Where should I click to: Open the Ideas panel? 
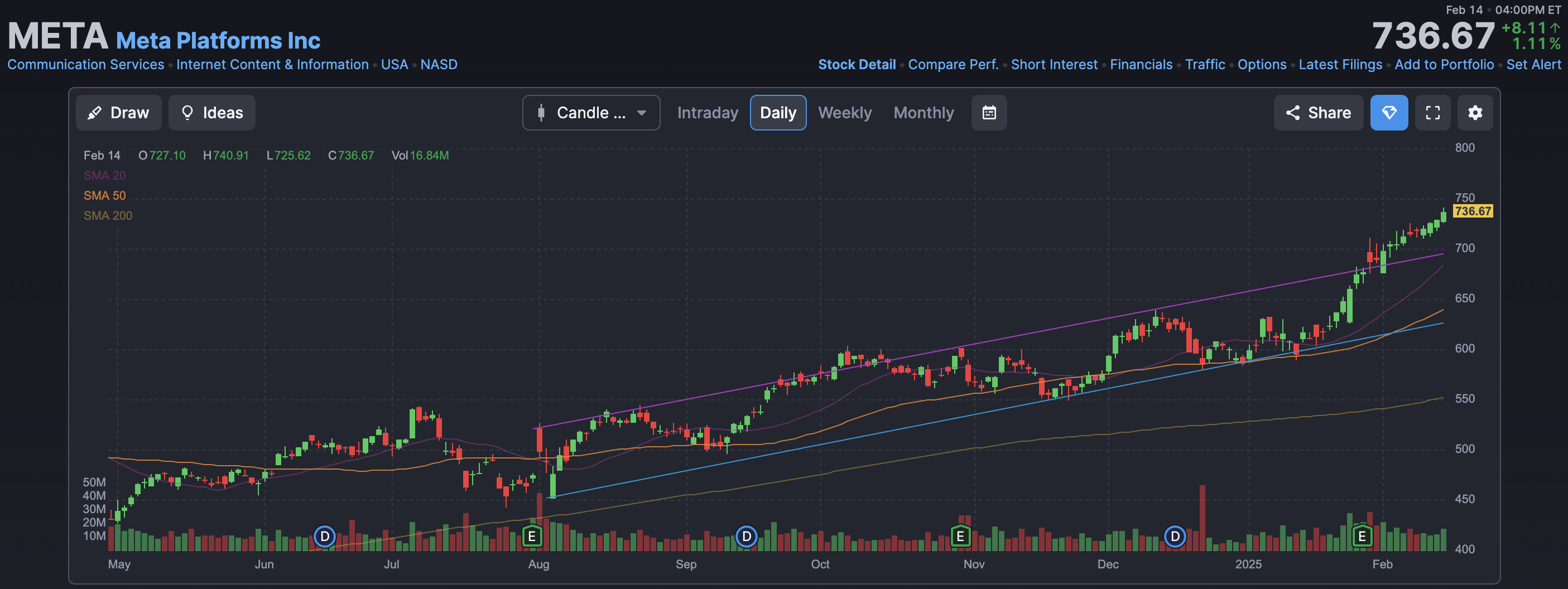coord(212,113)
